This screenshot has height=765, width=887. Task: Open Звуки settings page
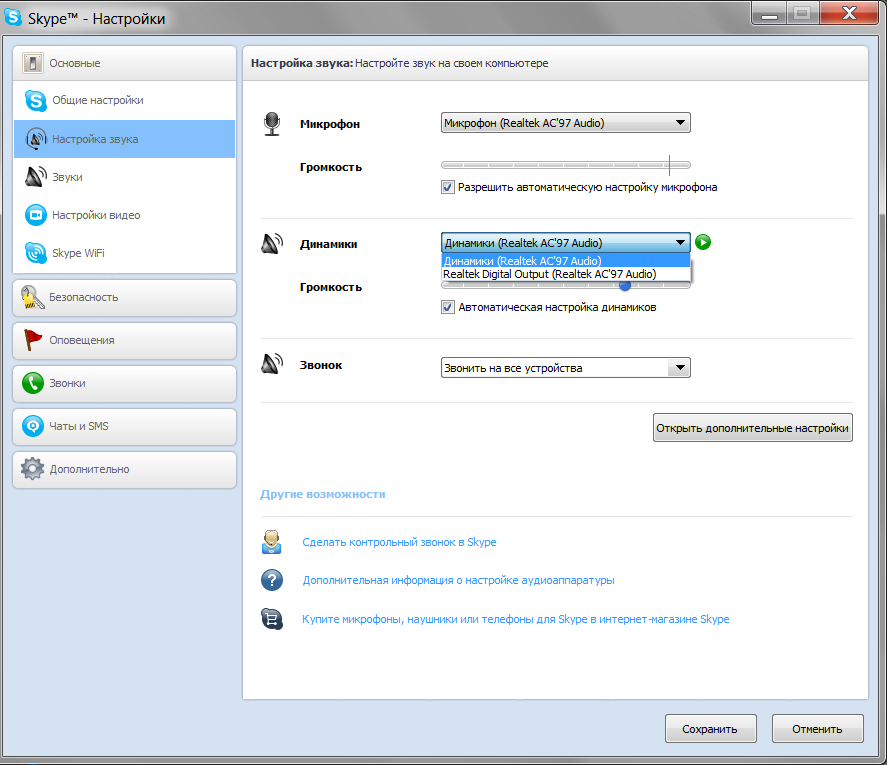point(124,177)
